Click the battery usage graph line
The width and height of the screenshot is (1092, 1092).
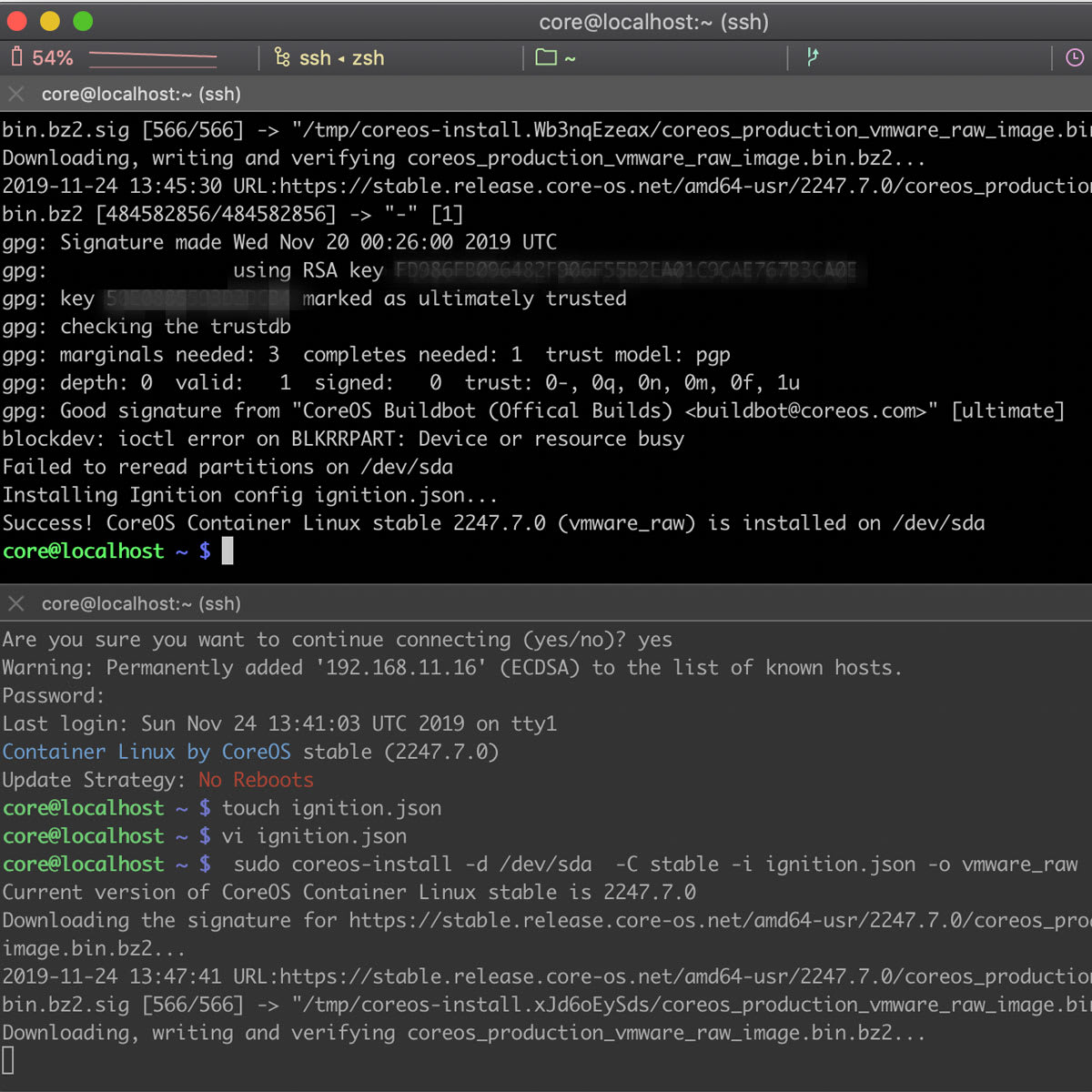[x=153, y=59]
